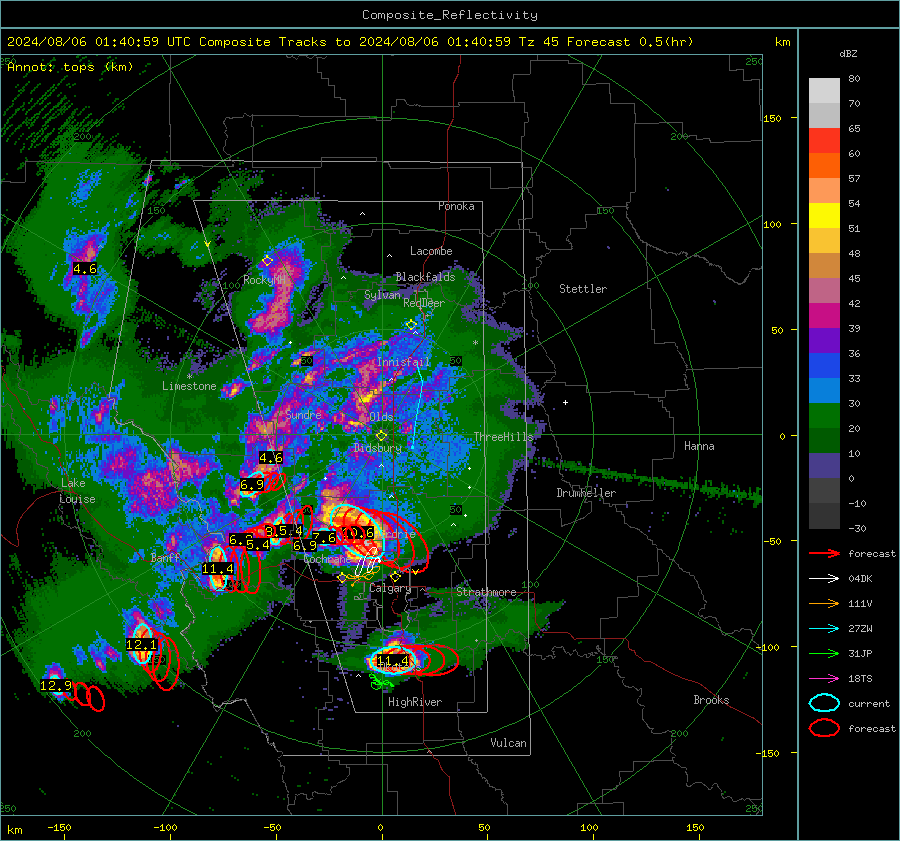Click the 100 tick on right axis

772,224
